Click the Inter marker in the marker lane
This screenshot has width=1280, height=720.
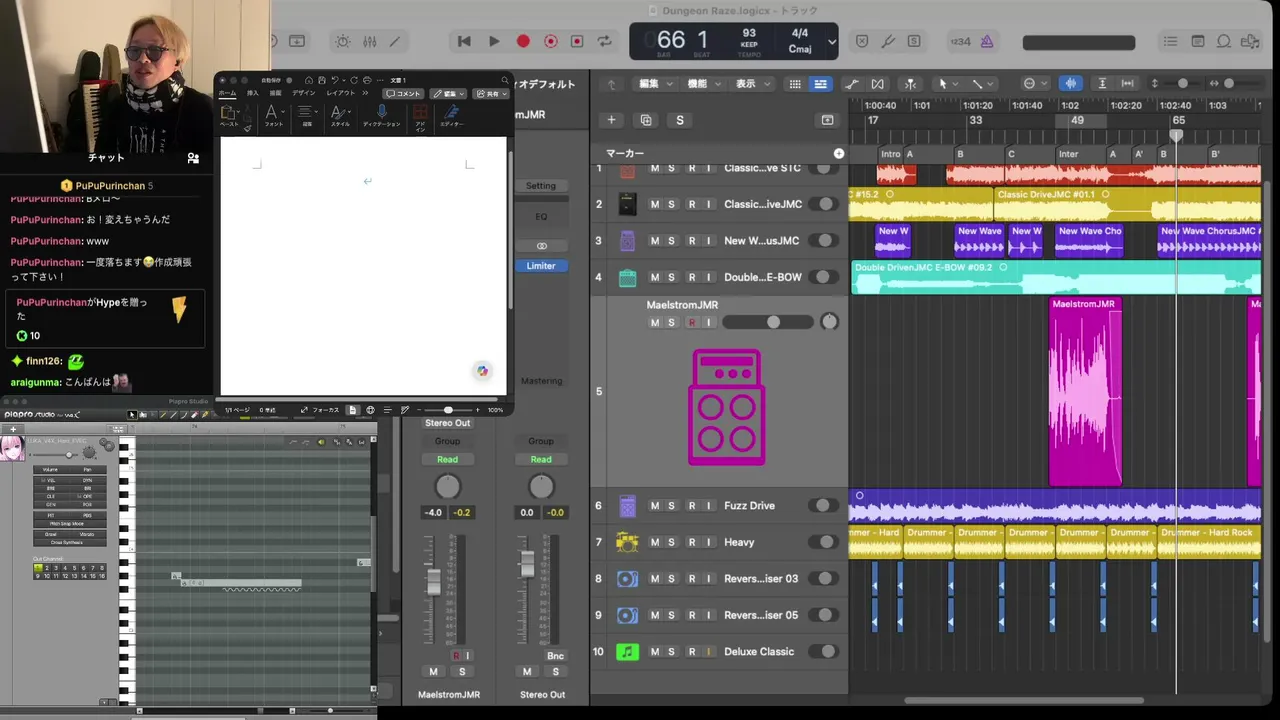(x=1068, y=154)
